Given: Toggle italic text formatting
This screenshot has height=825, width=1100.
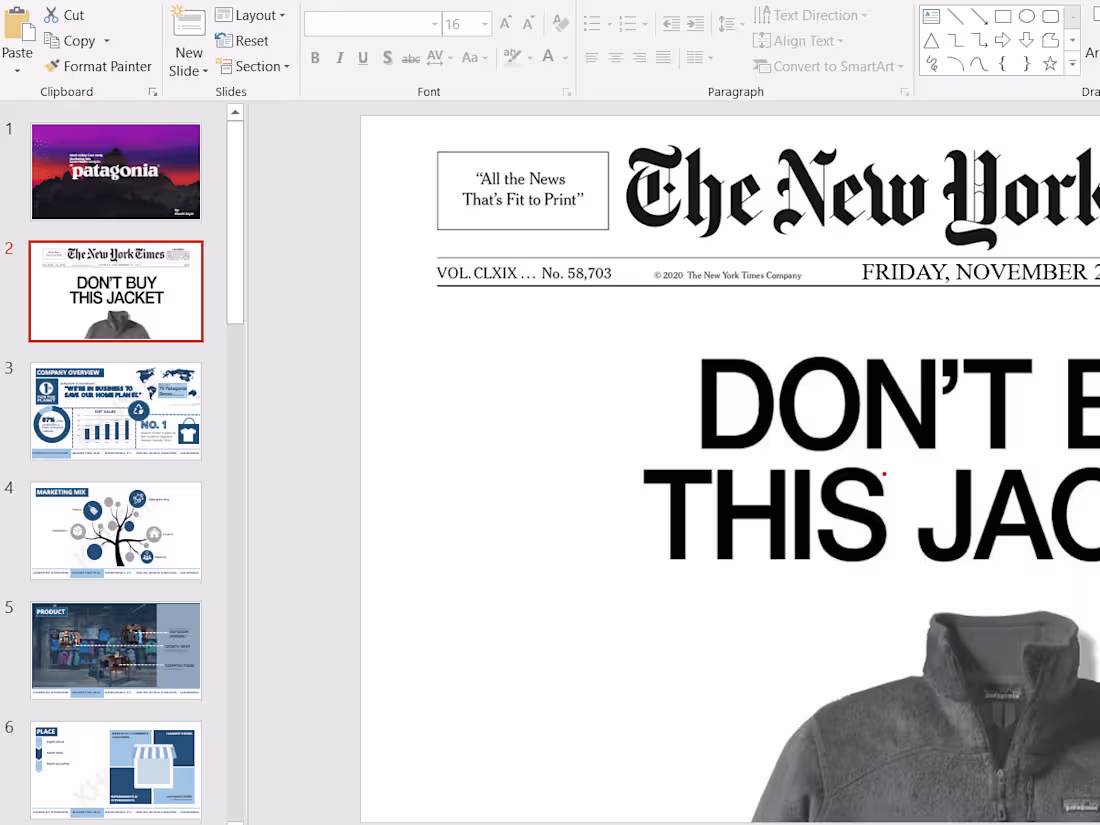Looking at the screenshot, I should [339, 58].
